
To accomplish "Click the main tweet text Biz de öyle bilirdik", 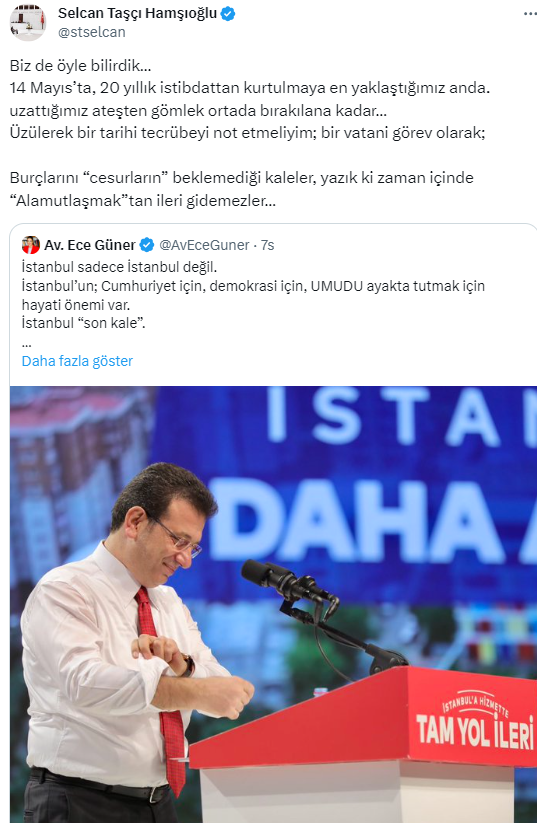I will [80, 66].
